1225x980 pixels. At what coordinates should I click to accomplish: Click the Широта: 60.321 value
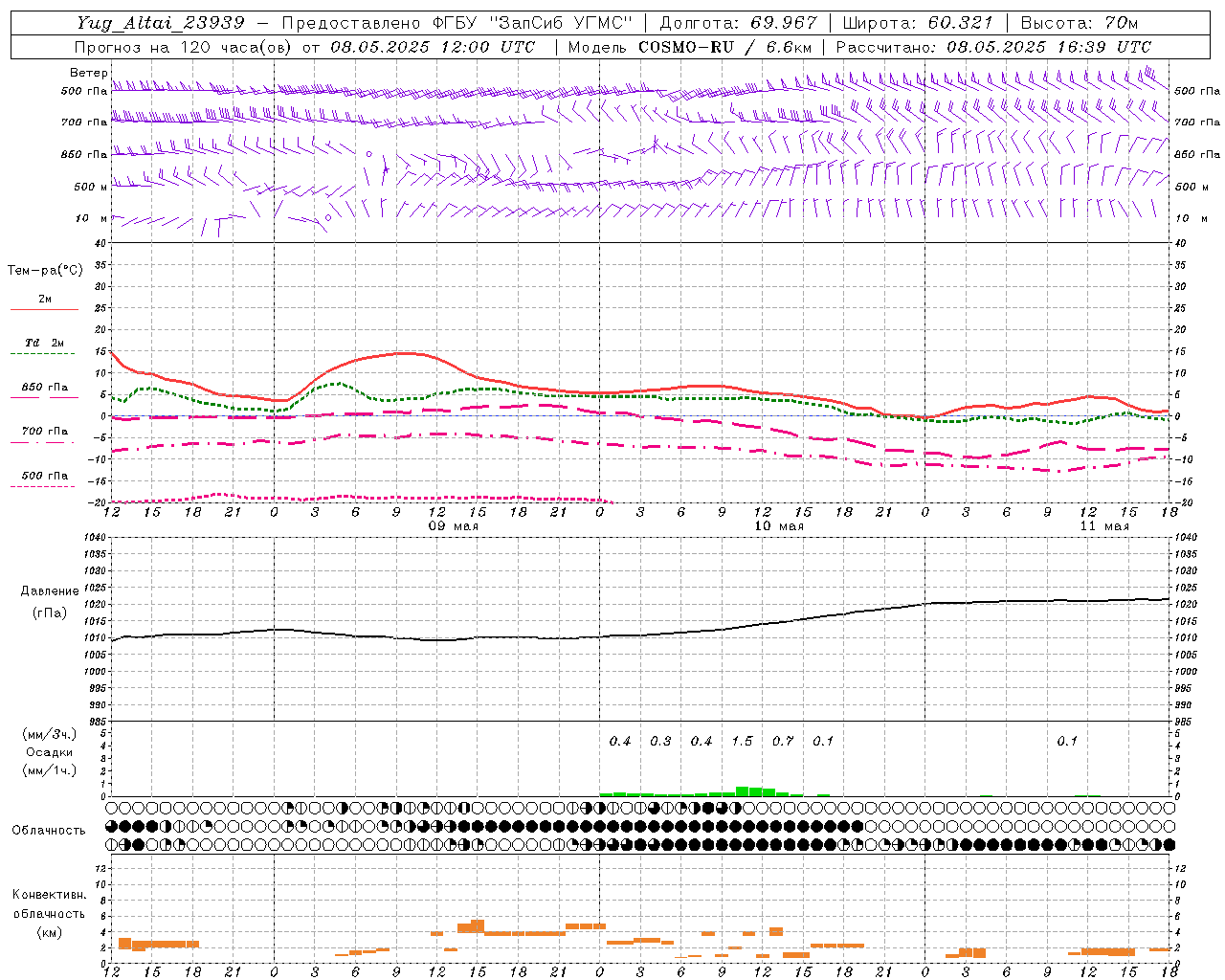pos(918,23)
